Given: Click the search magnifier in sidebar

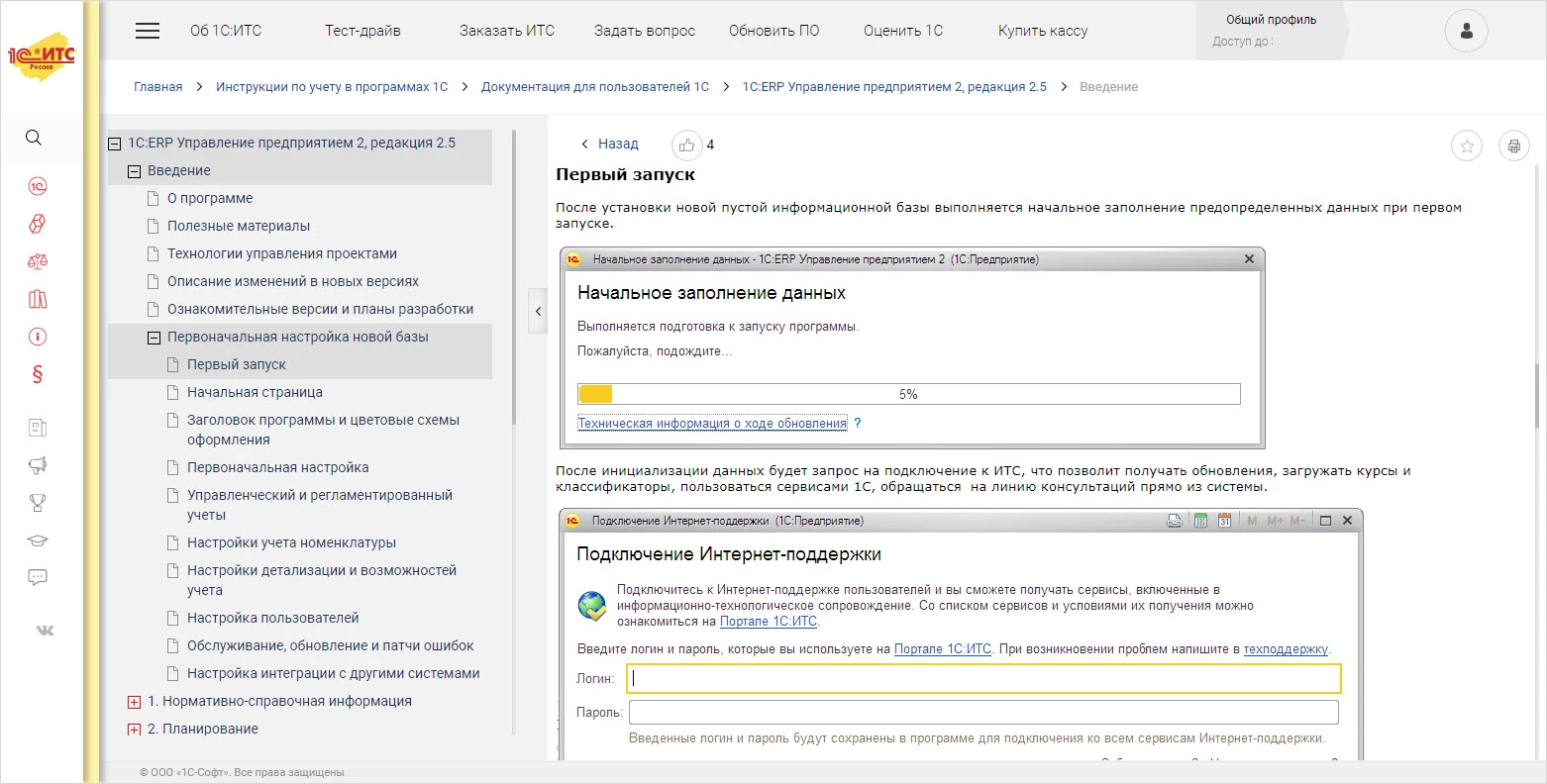Looking at the screenshot, I should (34, 138).
